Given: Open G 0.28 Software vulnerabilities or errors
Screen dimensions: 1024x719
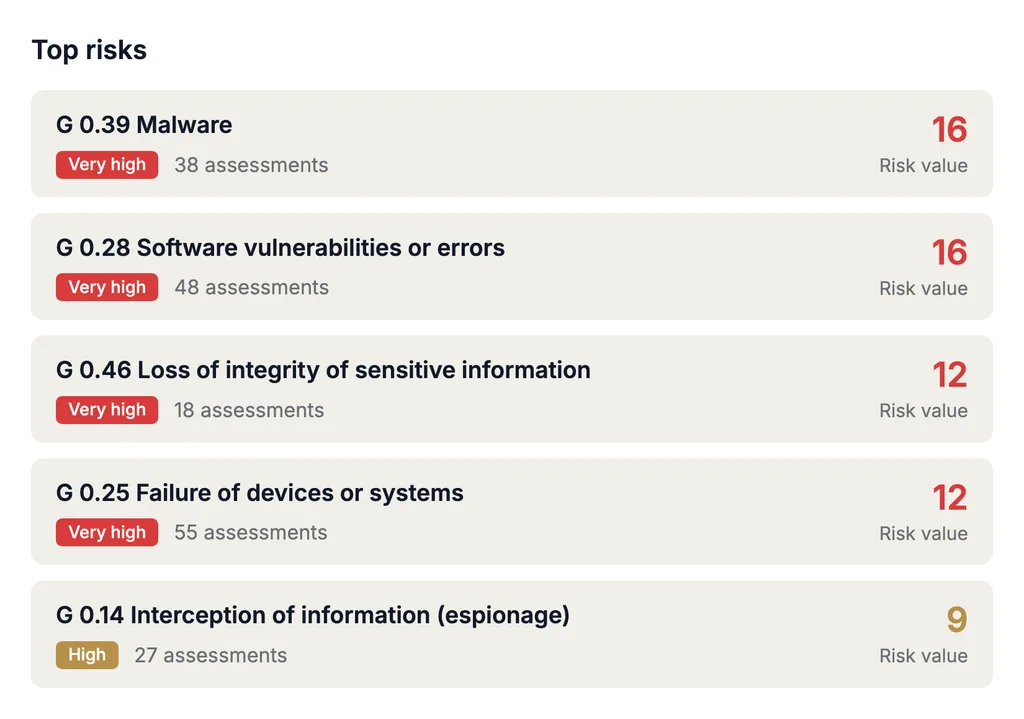Looking at the screenshot, I should tap(512, 266).
